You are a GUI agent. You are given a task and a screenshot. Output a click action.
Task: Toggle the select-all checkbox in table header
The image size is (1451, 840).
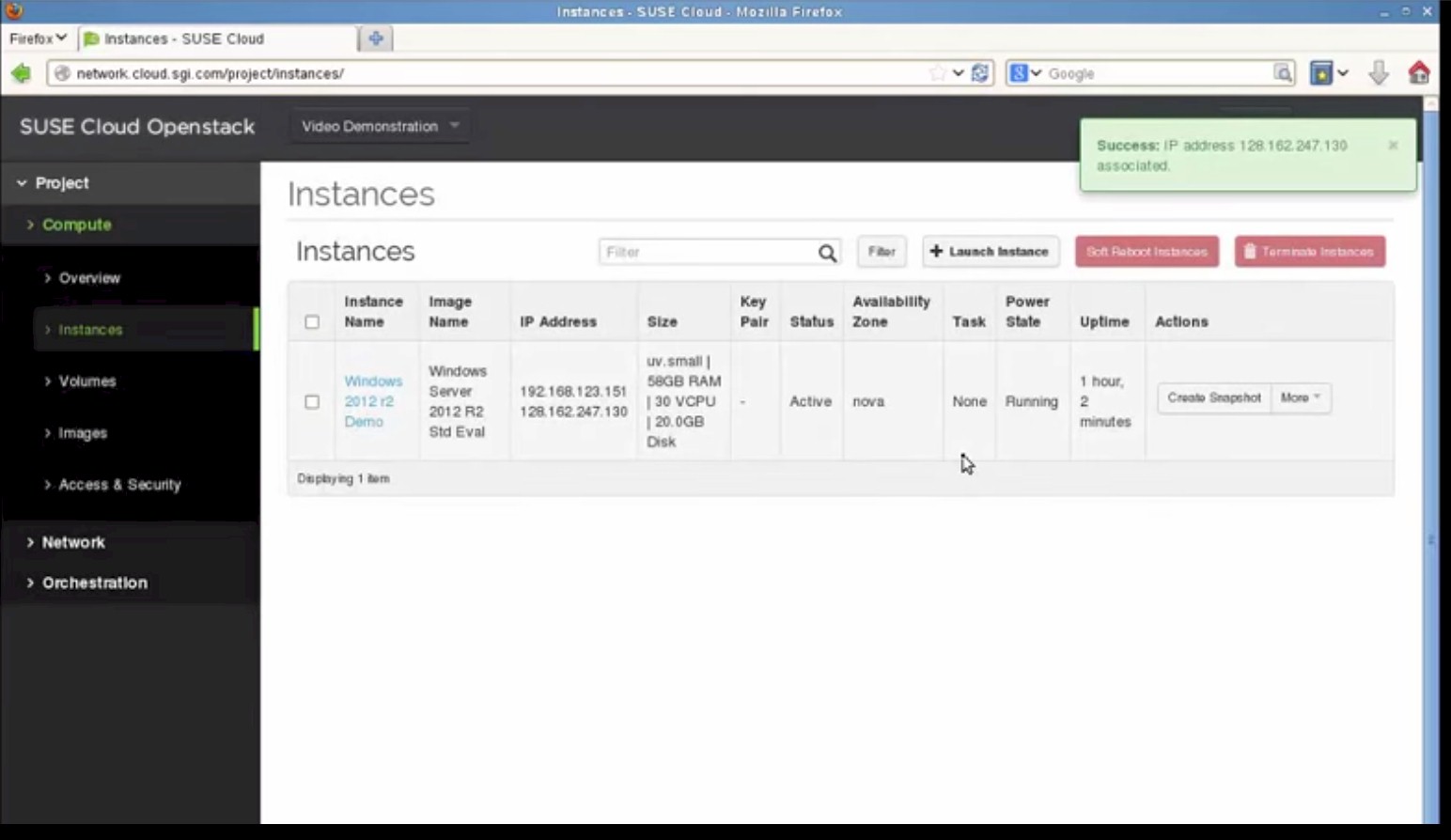click(x=312, y=321)
